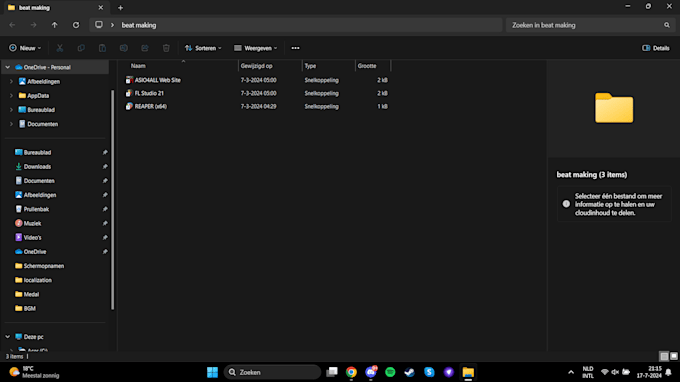Open the ASIO4ALL Web Site shortcut
The image size is (680, 382).
pos(157,80)
